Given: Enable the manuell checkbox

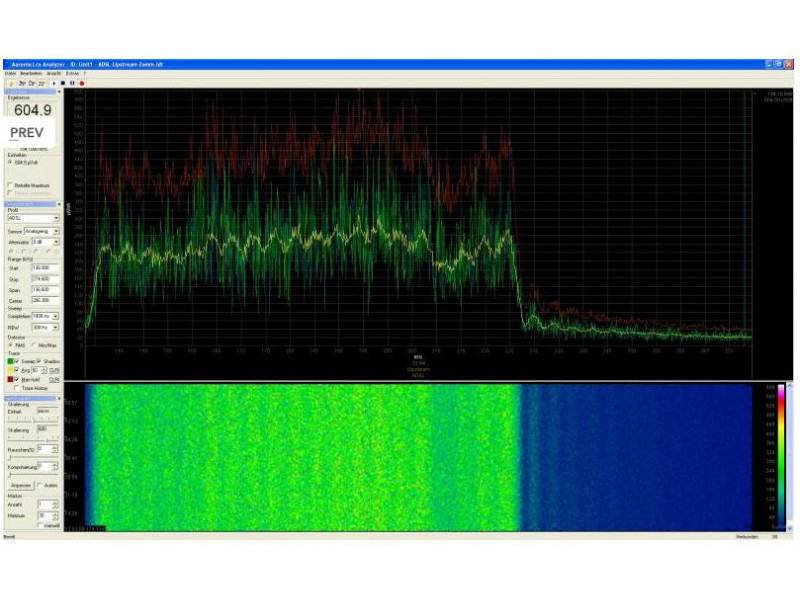Looking at the screenshot, I should [40, 525].
